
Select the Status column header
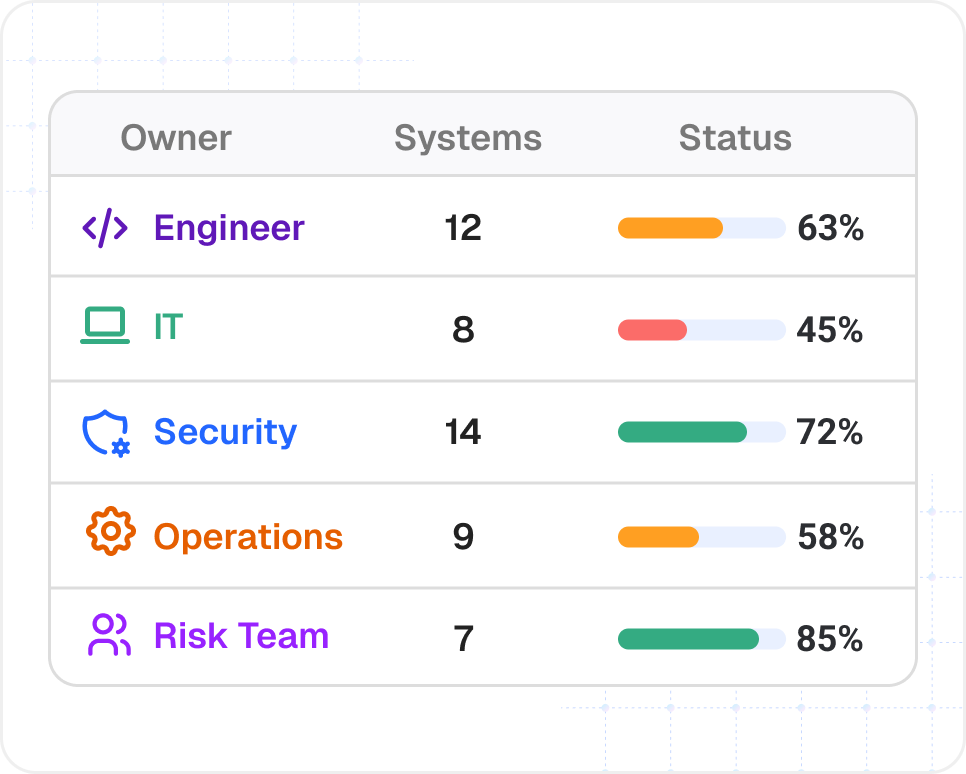pos(735,137)
